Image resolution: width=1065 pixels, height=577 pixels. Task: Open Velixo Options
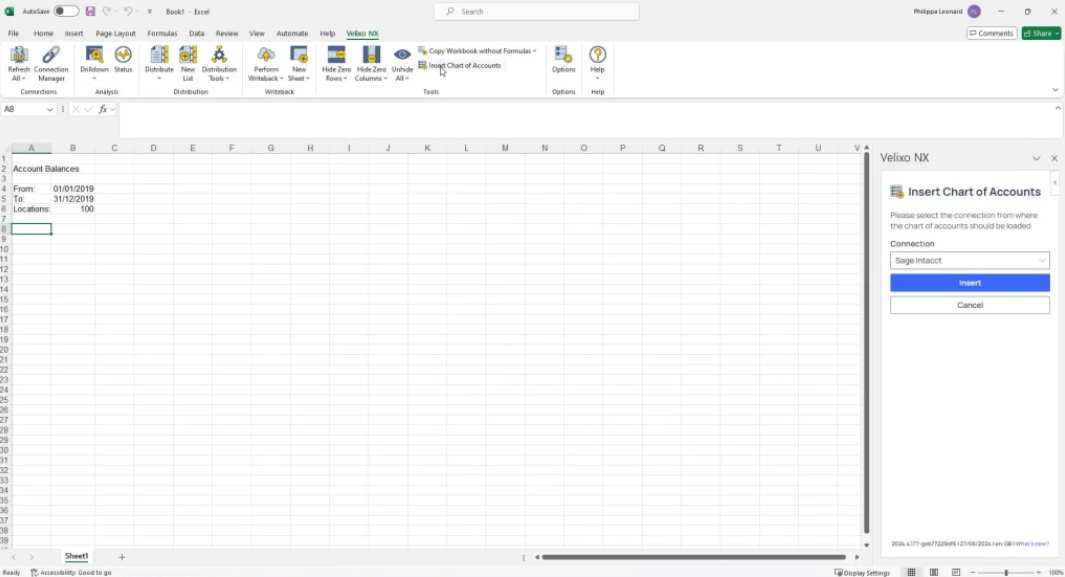pyautogui.click(x=564, y=60)
